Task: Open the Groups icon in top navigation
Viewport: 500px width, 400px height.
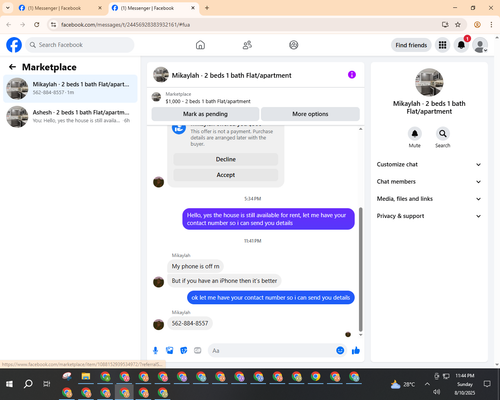Action: point(294,45)
